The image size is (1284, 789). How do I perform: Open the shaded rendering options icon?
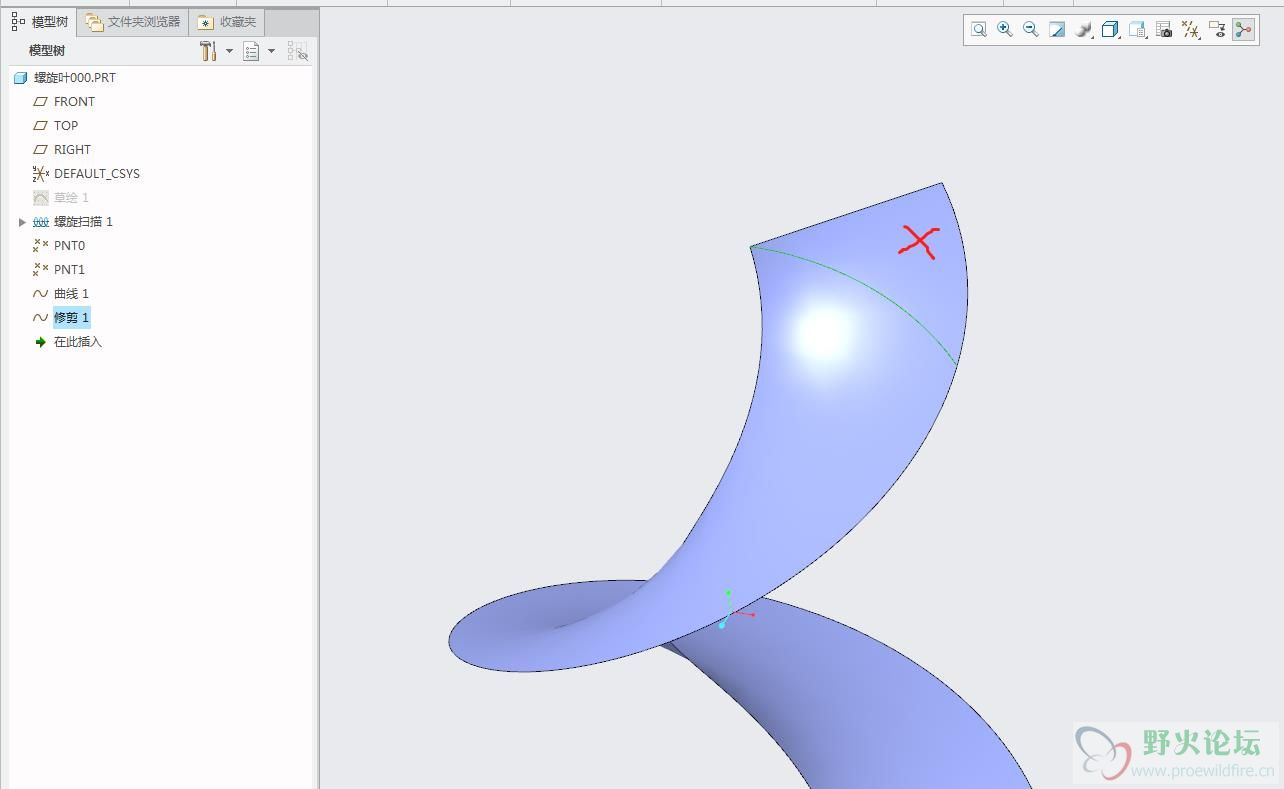point(1083,30)
